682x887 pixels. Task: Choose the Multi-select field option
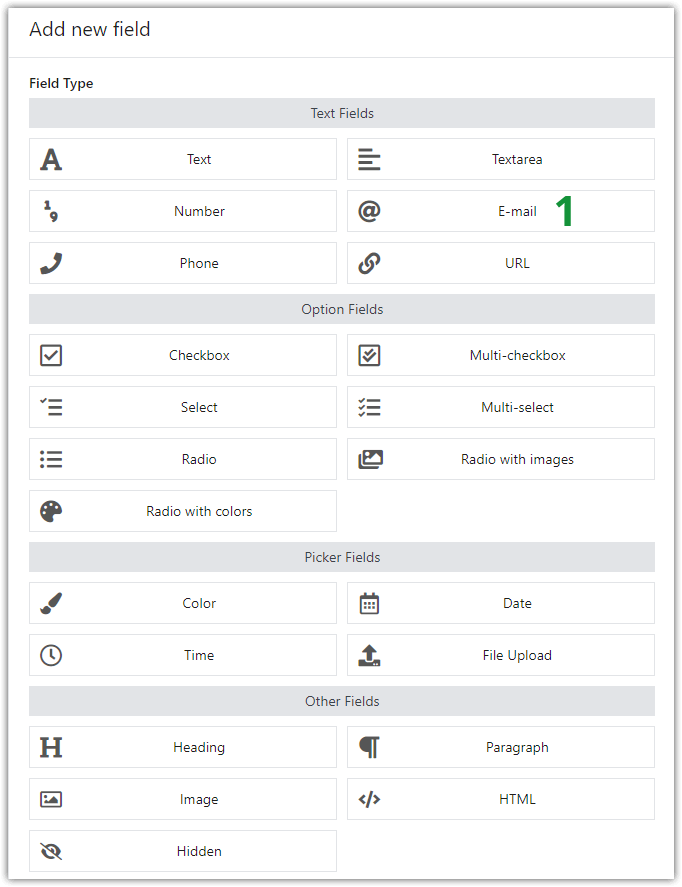pos(501,407)
